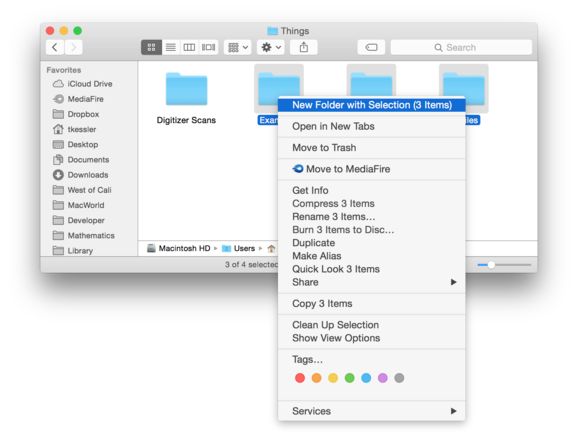The height and width of the screenshot is (439, 580).
Task: Choose Duplicate from context menu
Action: click(x=371, y=243)
